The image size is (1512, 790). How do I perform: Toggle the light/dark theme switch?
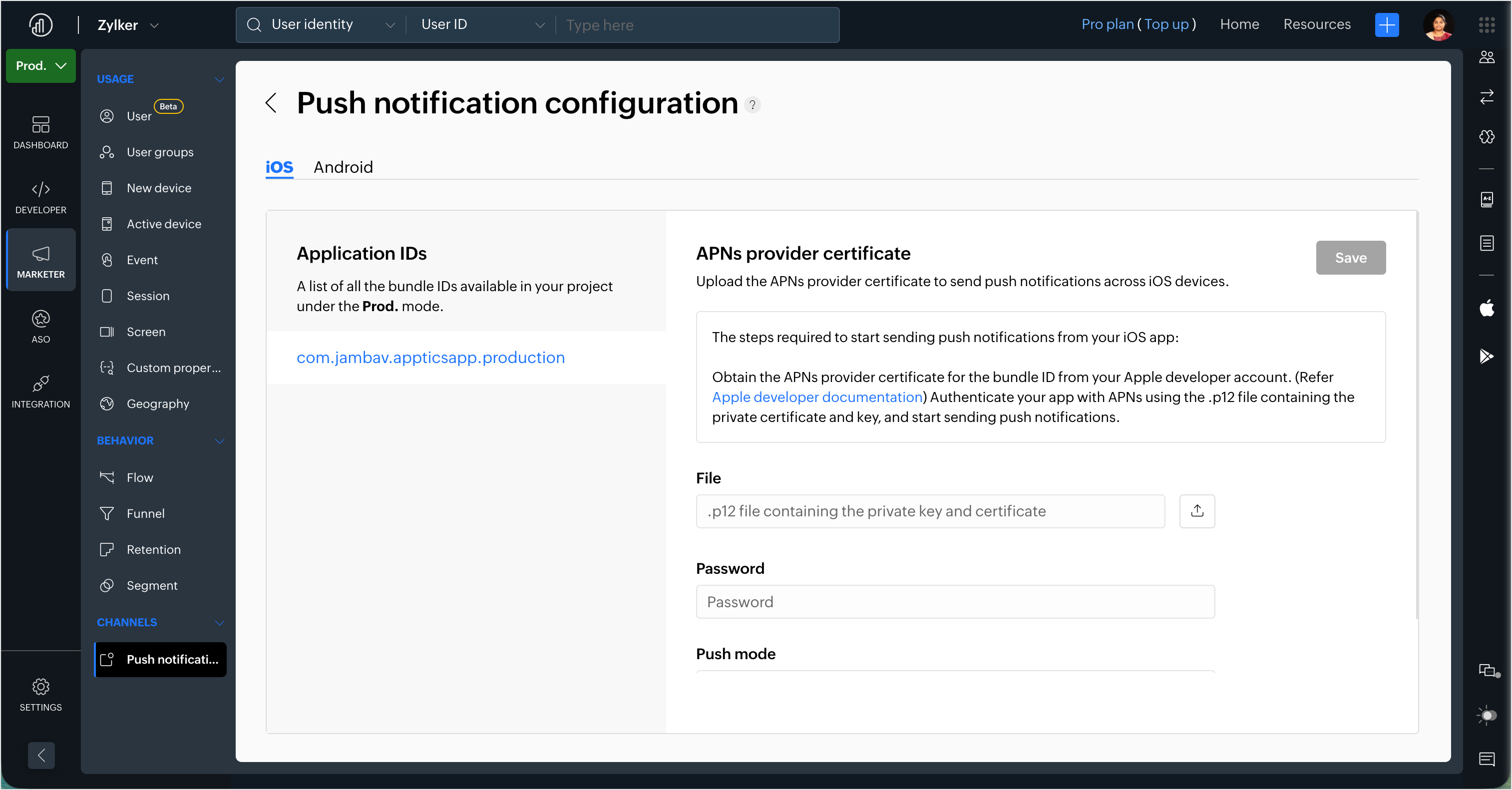(x=1486, y=715)
